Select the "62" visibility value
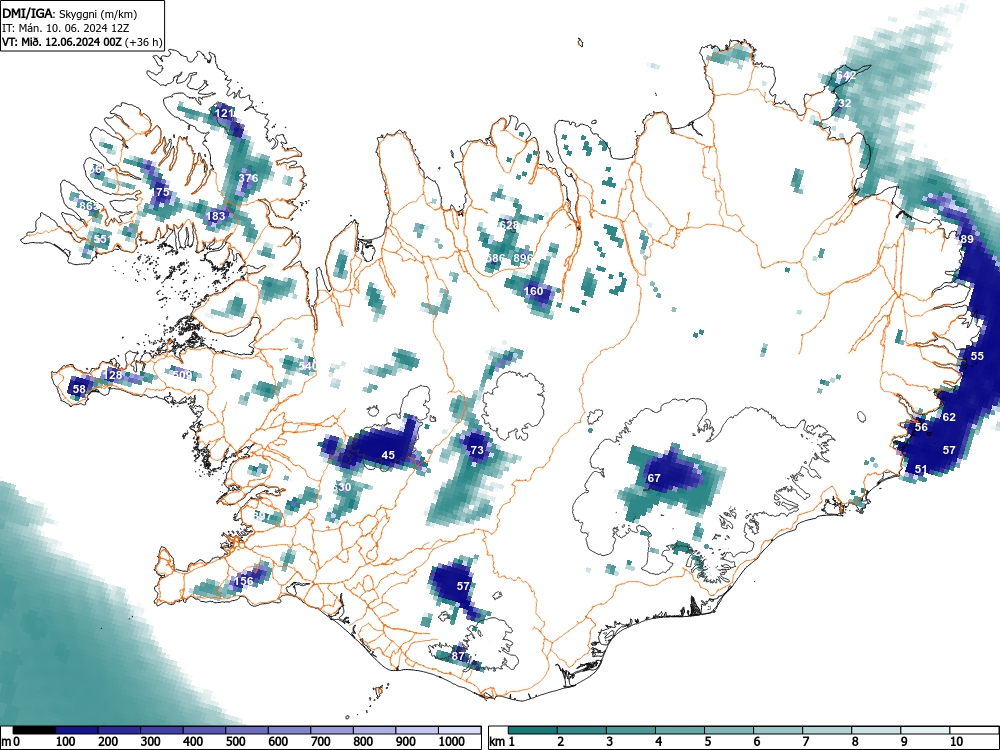 [x=949, y=417]
